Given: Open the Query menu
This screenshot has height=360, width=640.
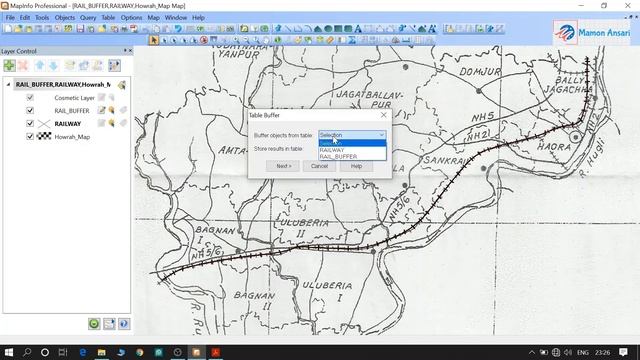Looking at the screenshot, I should (88, 18).
